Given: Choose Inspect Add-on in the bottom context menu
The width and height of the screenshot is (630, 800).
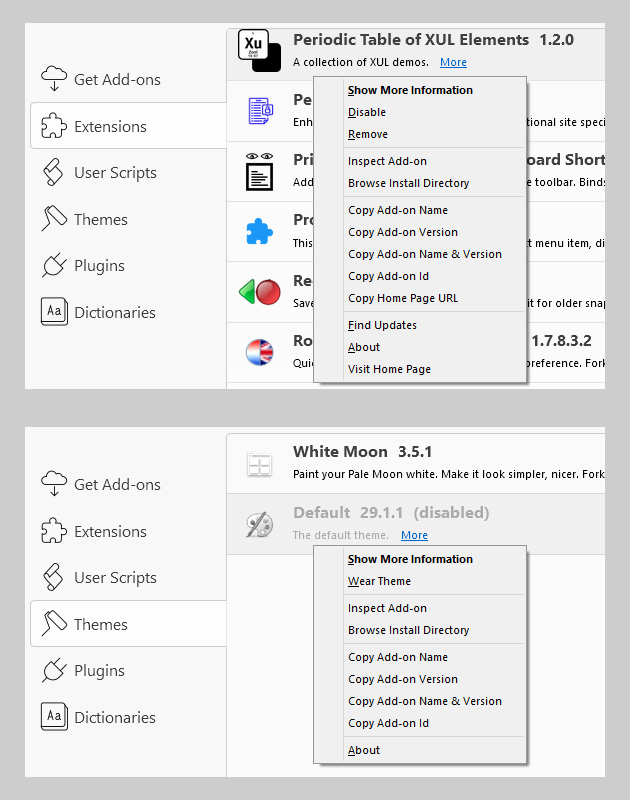Looking at the screenshot, I should 420,608.
